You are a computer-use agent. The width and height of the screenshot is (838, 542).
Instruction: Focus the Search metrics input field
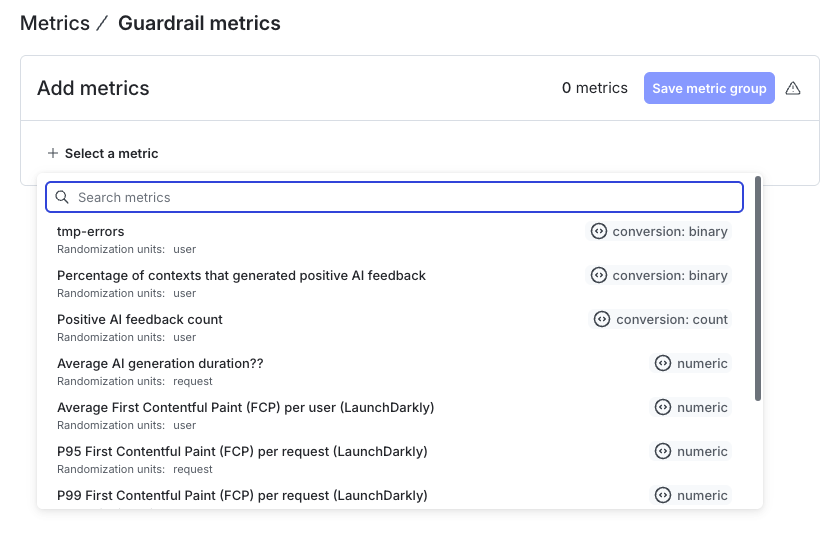[x=400, y=197]
